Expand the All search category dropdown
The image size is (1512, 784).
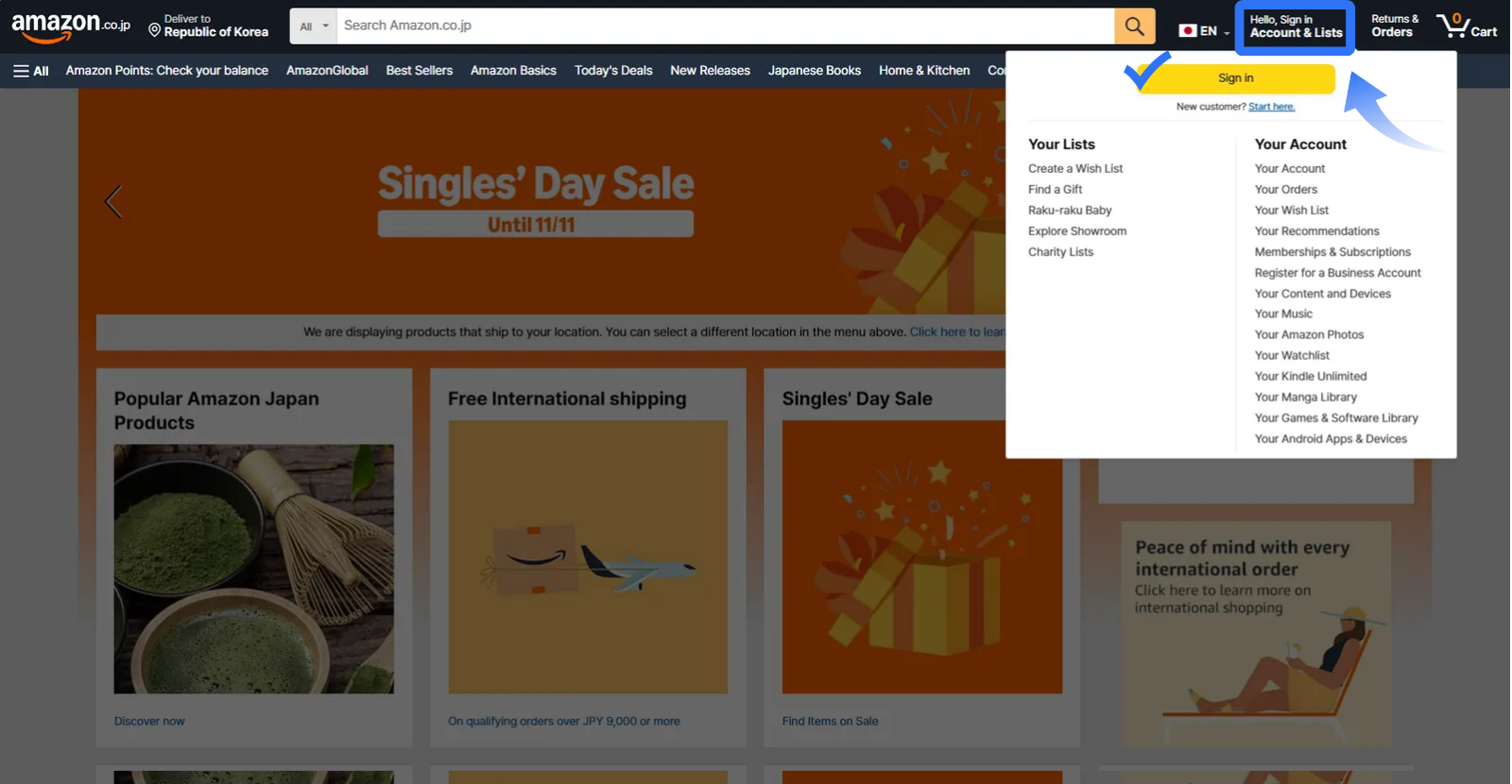point(314,26)
